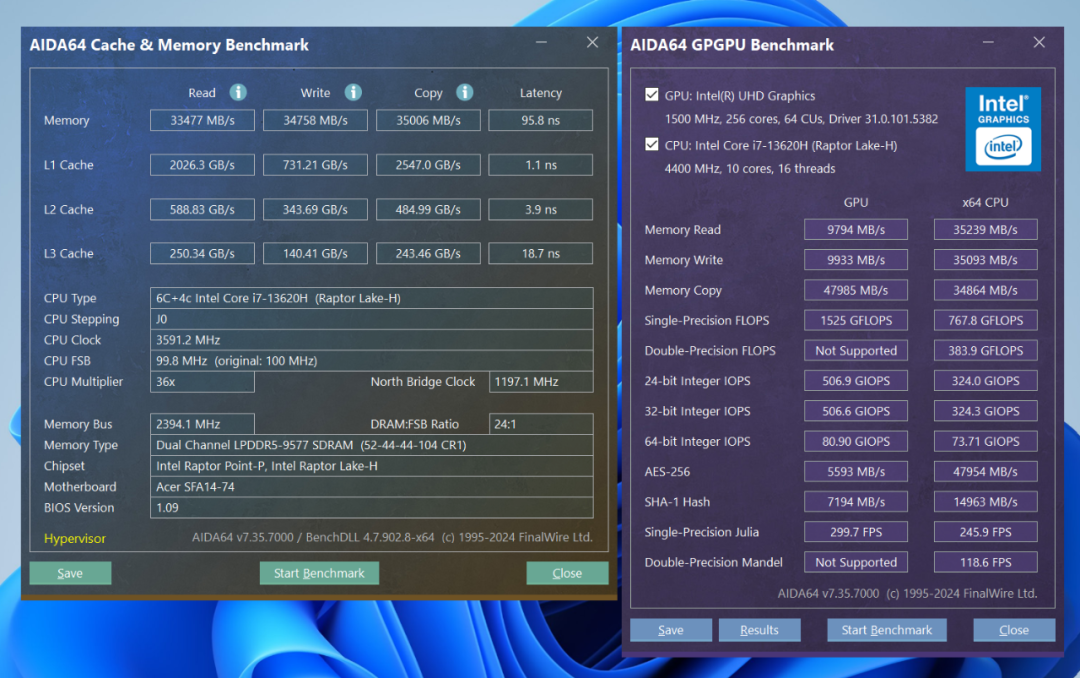
Task: Click Memory Copy value 35006 MB/s
Action: coord(428,121)
